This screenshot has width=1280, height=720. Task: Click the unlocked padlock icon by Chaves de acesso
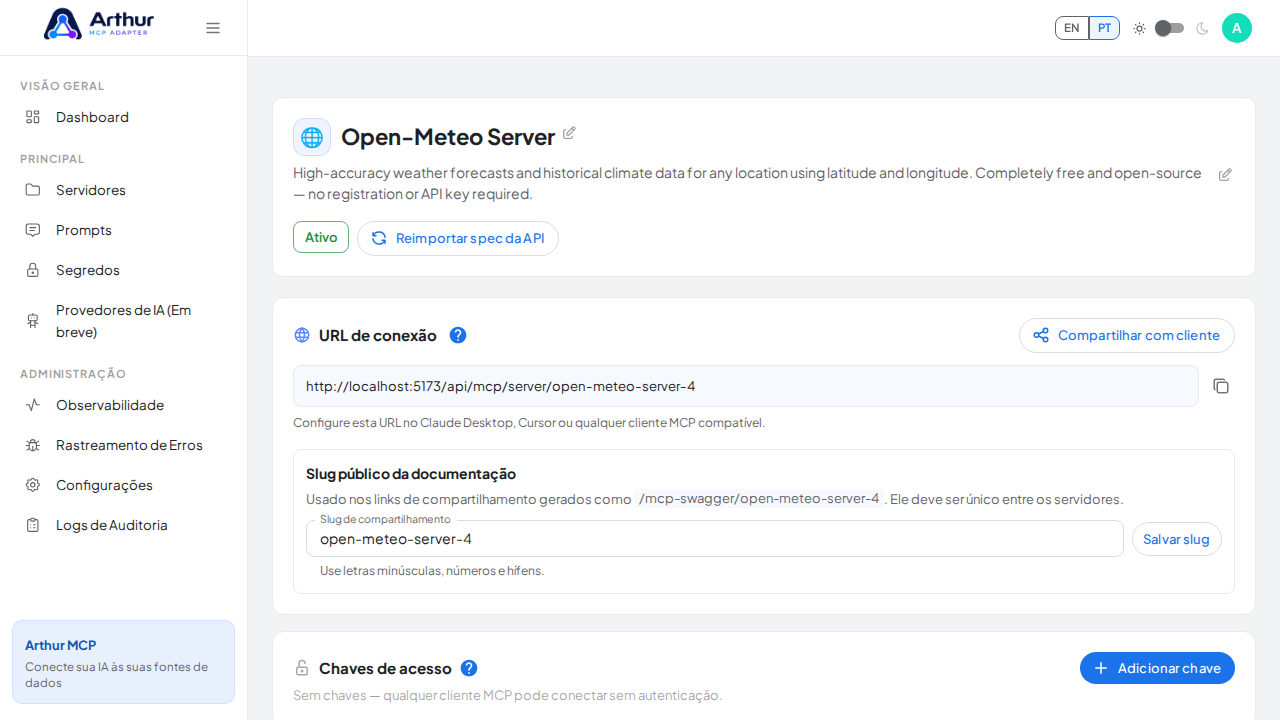[x=302, y=668]
